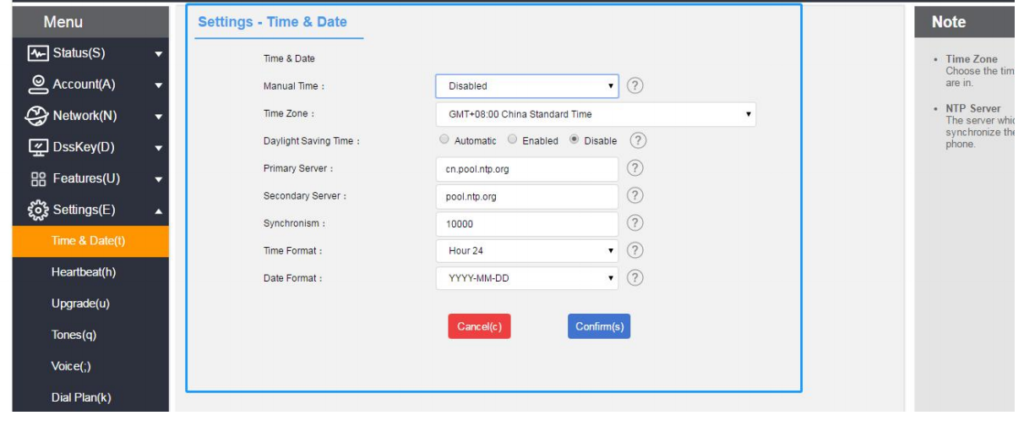This screenshot has width=1024, height=421.
Task: Open the Time Zone dropdown
Action: [x=596, y=114]
